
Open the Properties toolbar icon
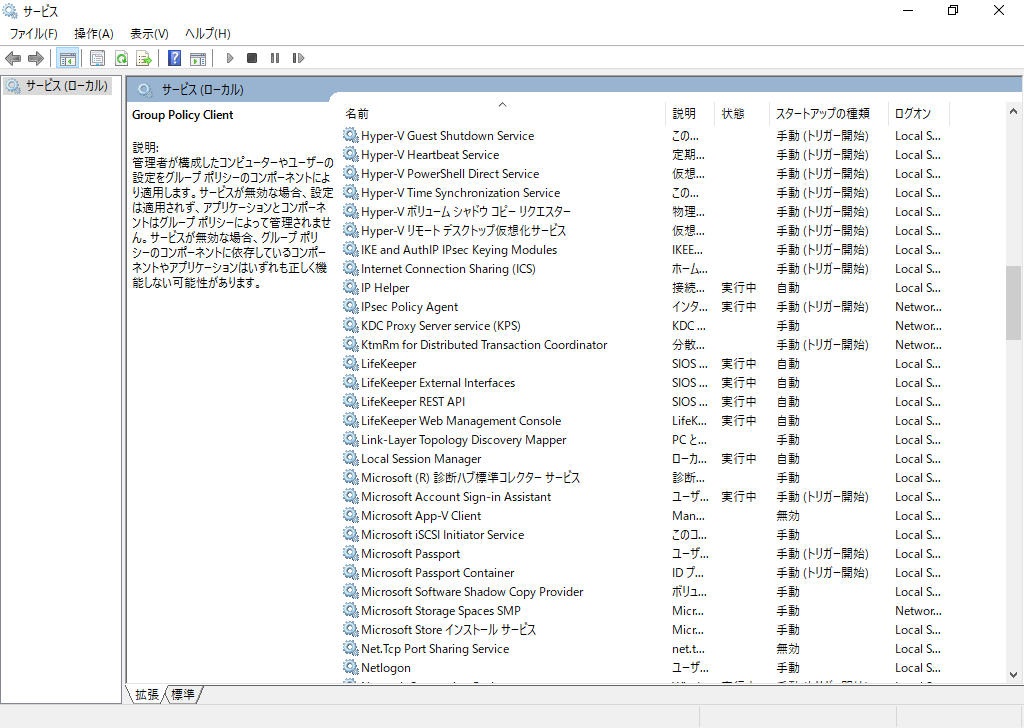[97, 58]
